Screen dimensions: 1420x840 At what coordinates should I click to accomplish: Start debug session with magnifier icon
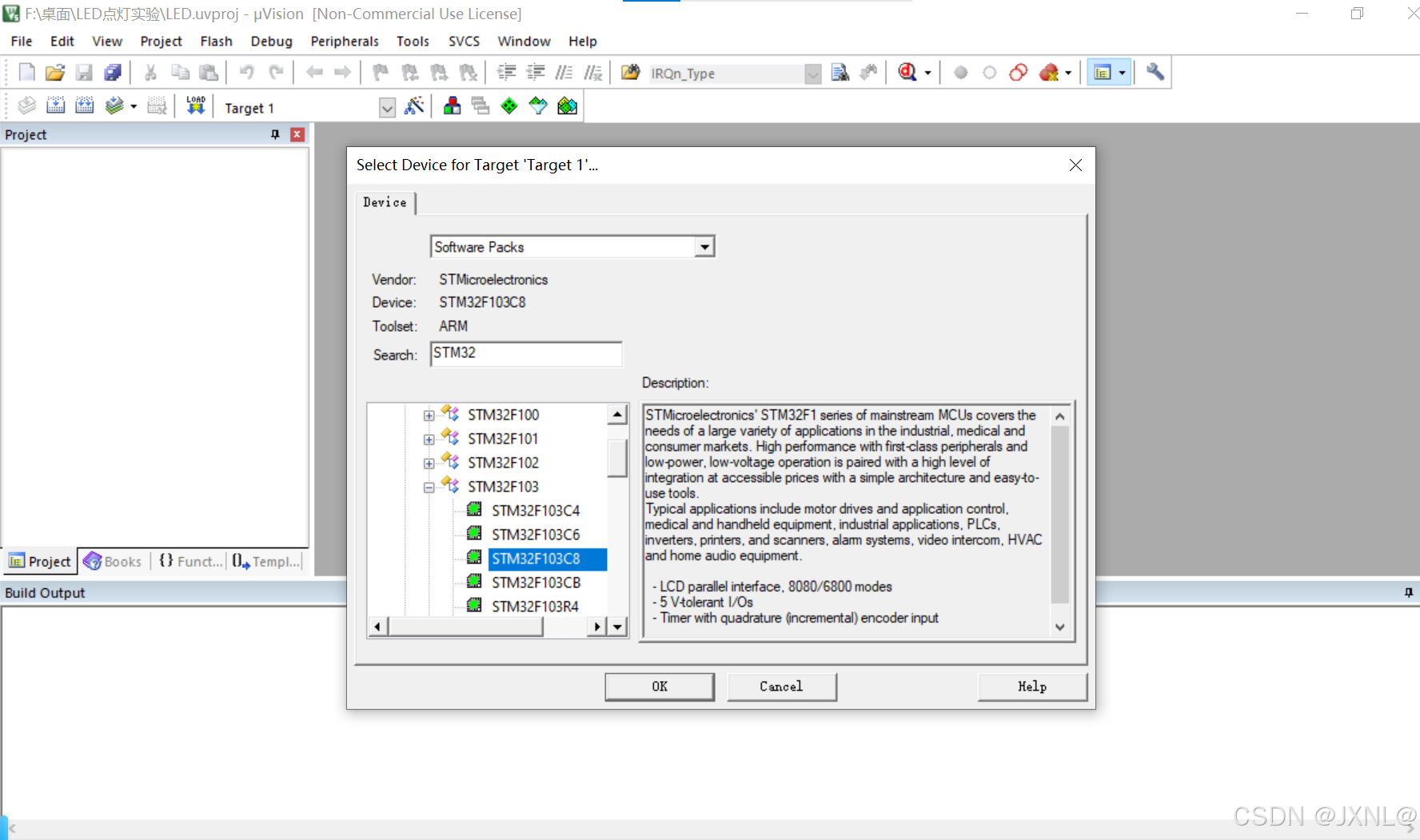click(x=907, y=73)
